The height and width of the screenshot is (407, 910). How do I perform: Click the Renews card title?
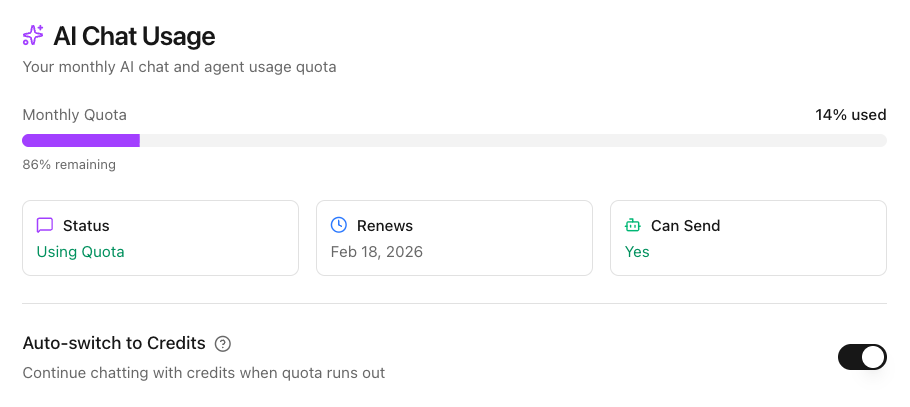(385, 226)
